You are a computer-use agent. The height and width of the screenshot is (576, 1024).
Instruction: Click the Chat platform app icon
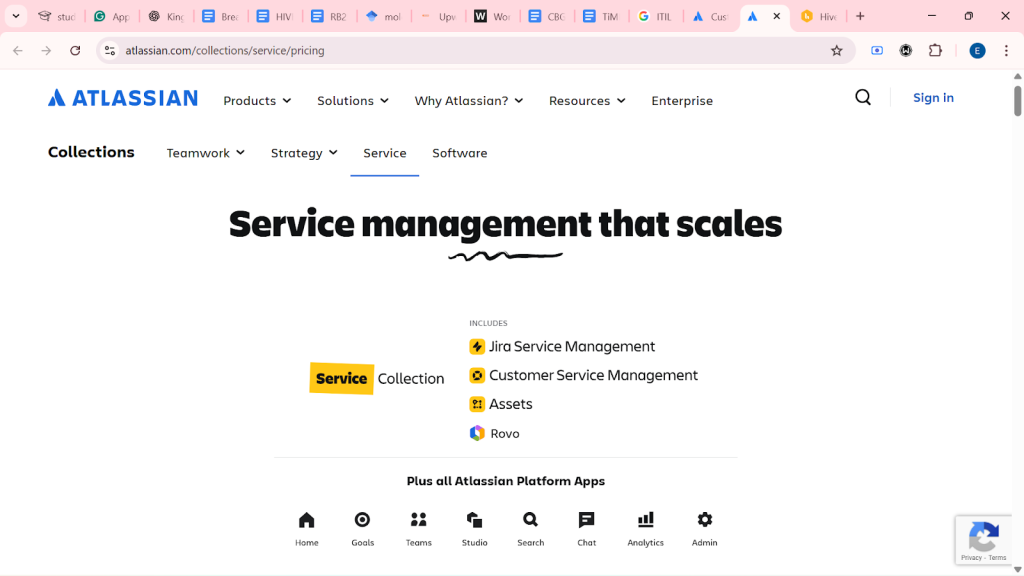coord(586,520)
